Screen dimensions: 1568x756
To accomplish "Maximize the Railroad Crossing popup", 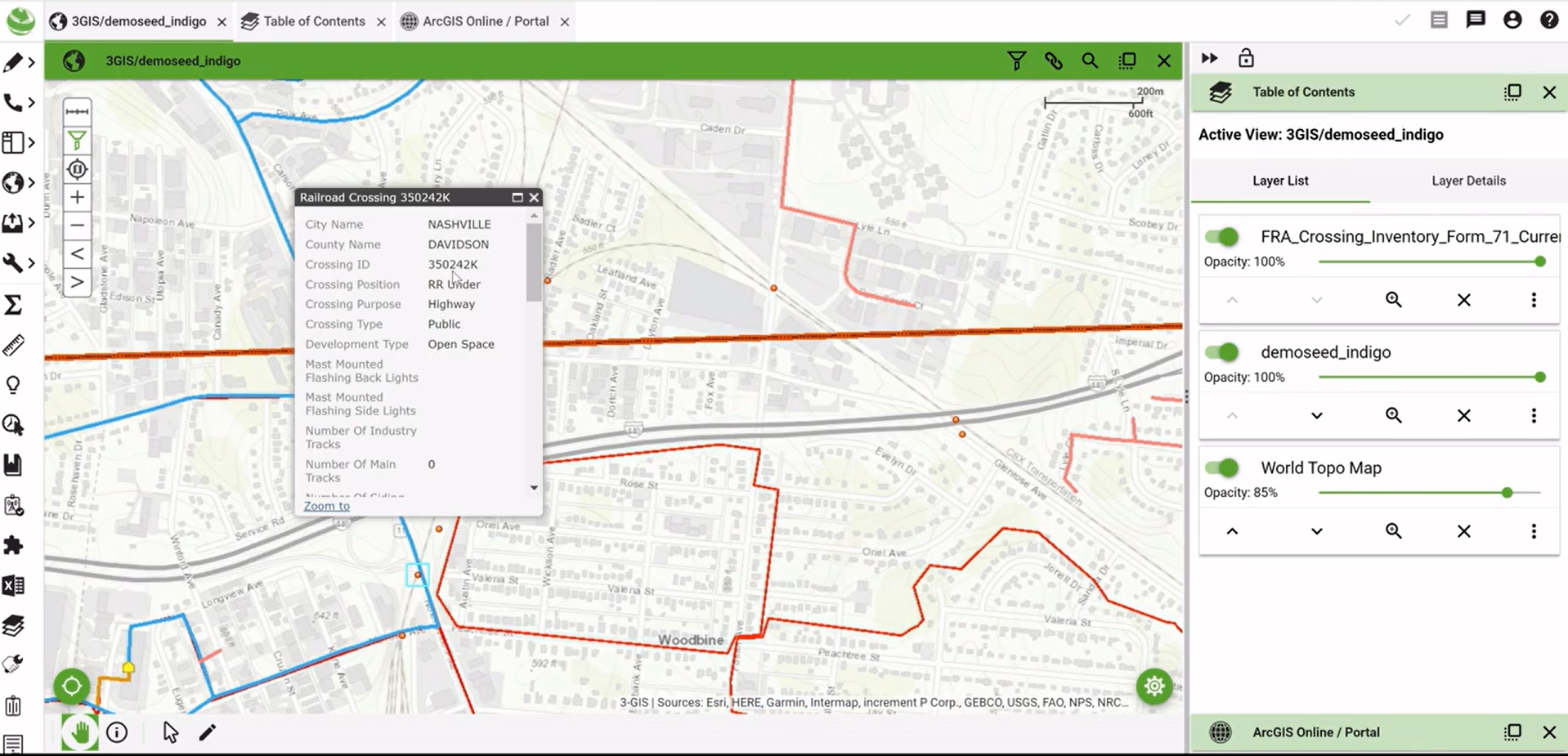I will (x=517, y=197).
